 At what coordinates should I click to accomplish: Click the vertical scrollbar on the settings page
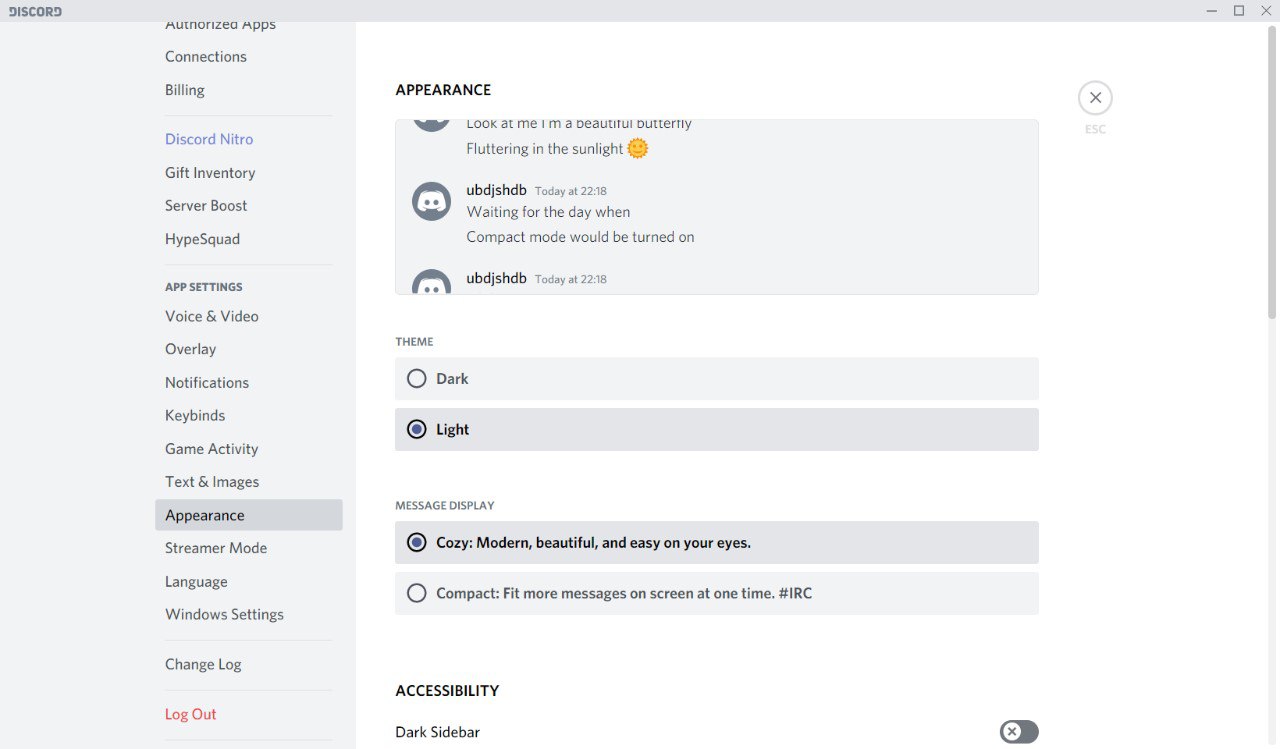(x=1273, y=172)
